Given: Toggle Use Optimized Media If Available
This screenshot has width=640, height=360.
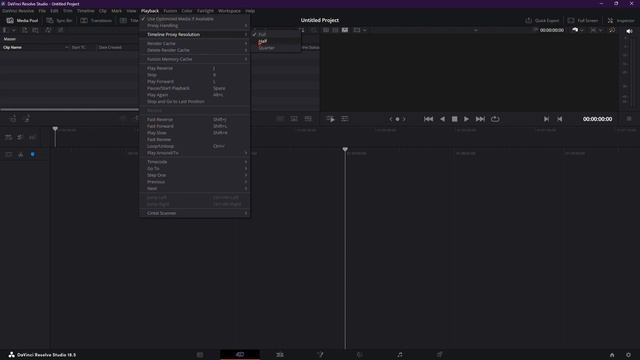Looking at the screenshot, I should click(x=195, y=19).
